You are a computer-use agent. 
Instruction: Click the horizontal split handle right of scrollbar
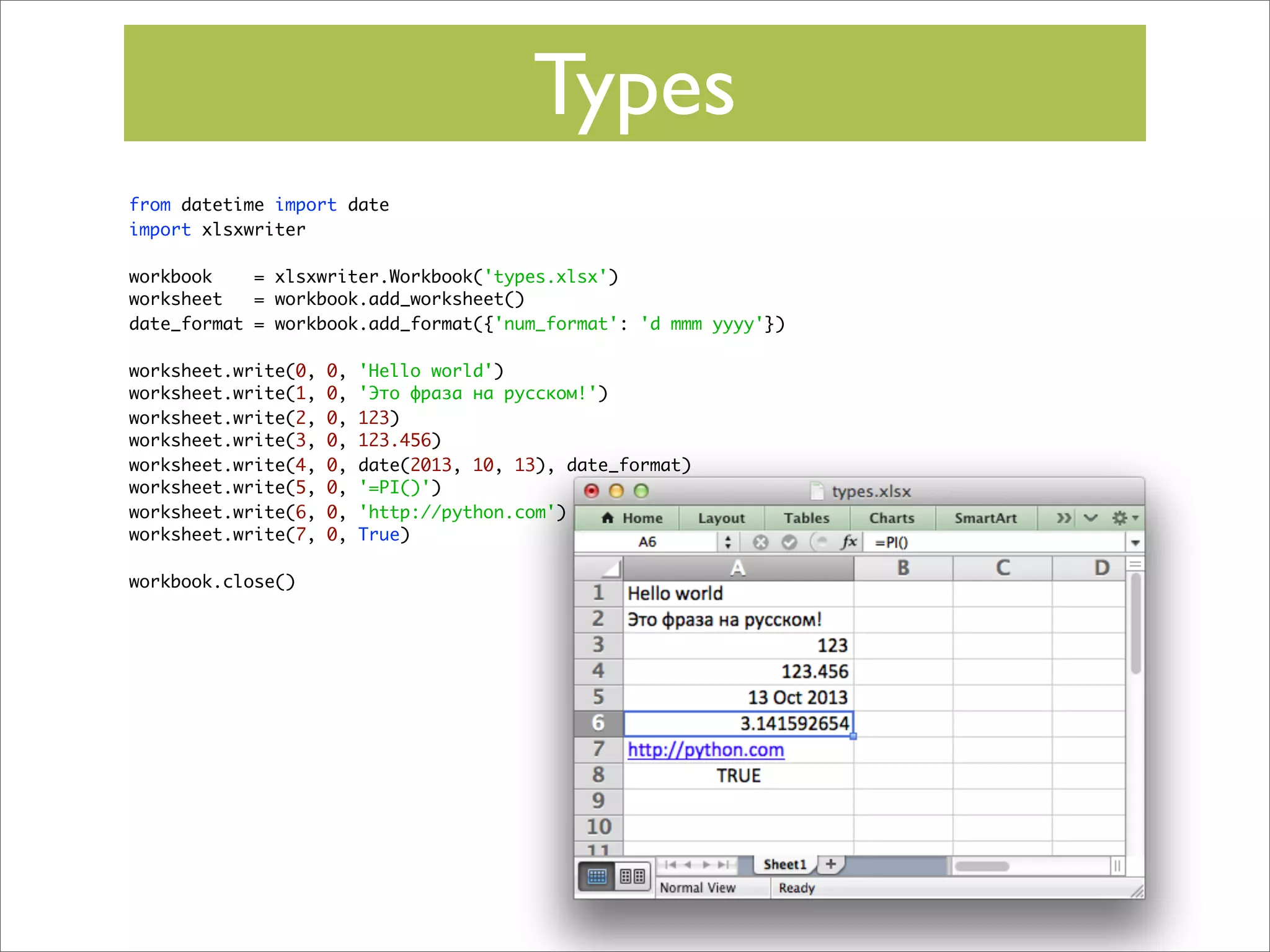1117,866
